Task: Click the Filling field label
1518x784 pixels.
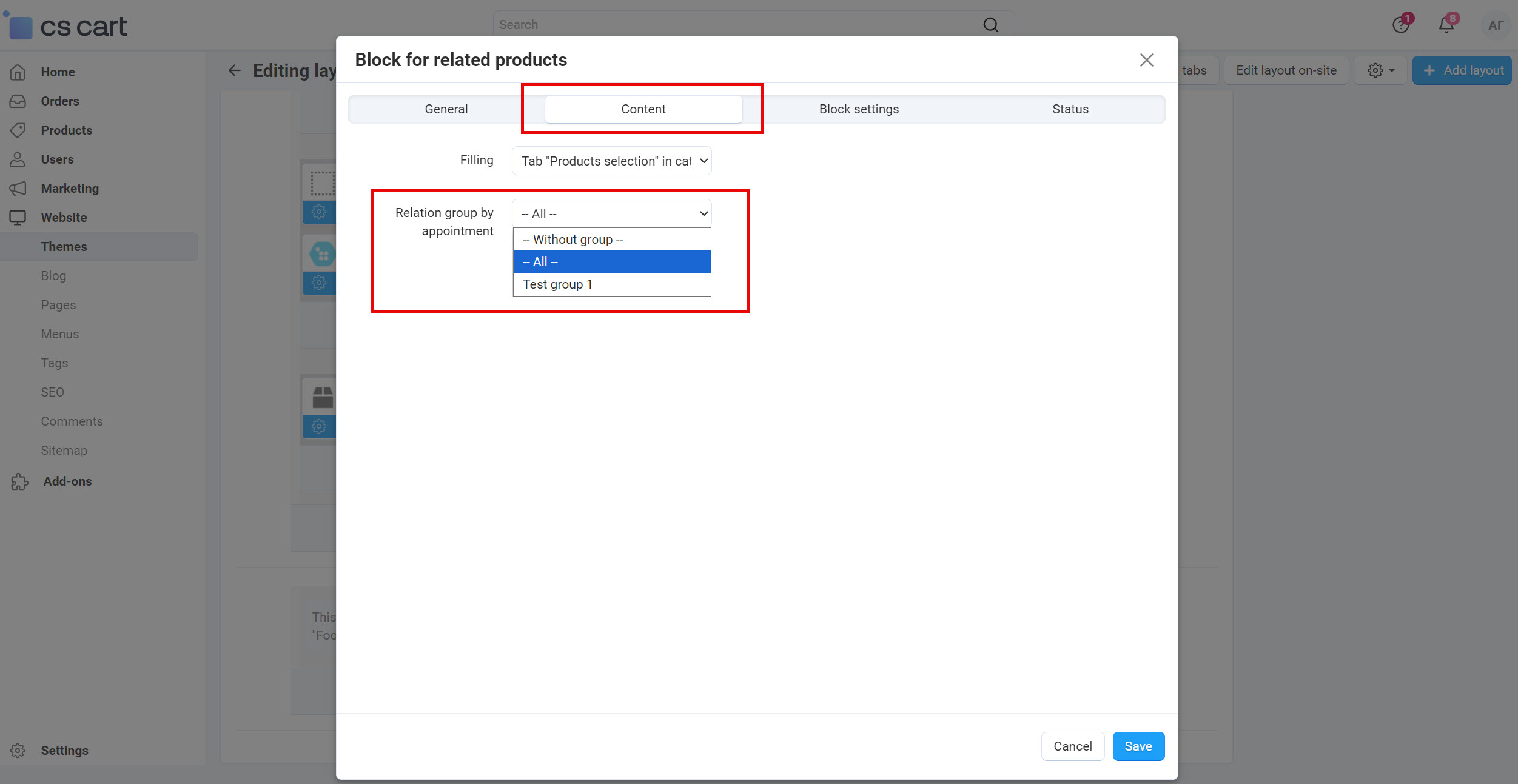Action: pos(477,160)
